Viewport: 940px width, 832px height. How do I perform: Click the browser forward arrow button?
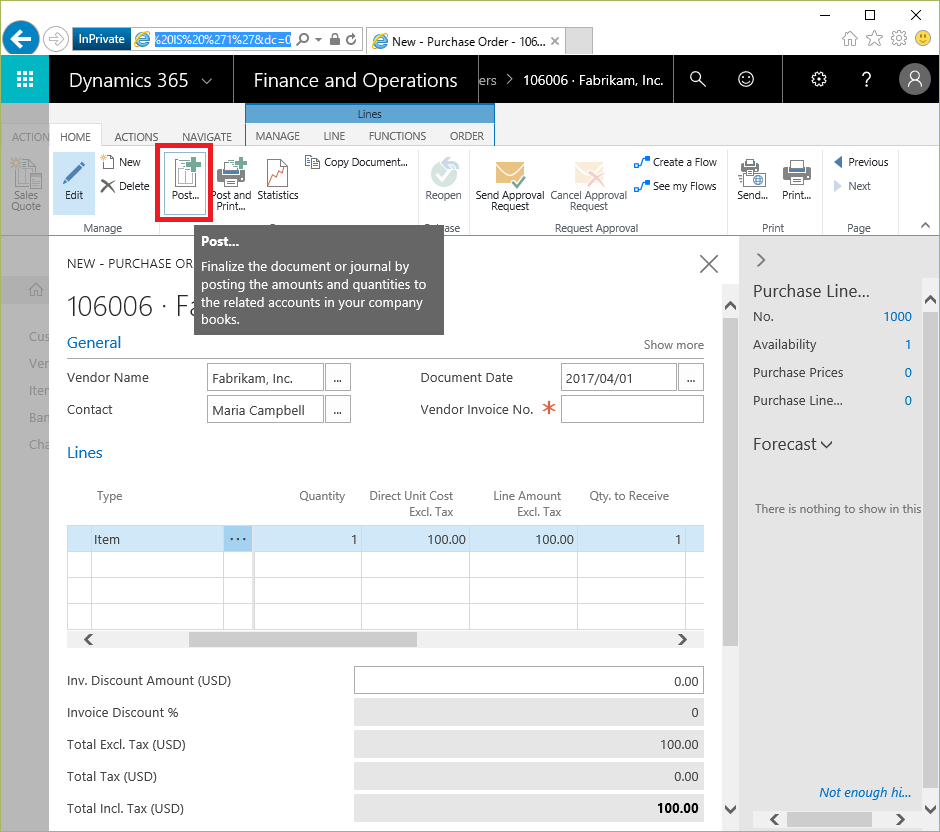[56, 40]
